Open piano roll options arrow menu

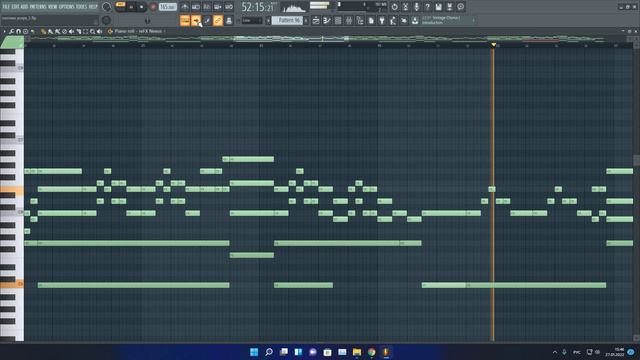[4, 31]
